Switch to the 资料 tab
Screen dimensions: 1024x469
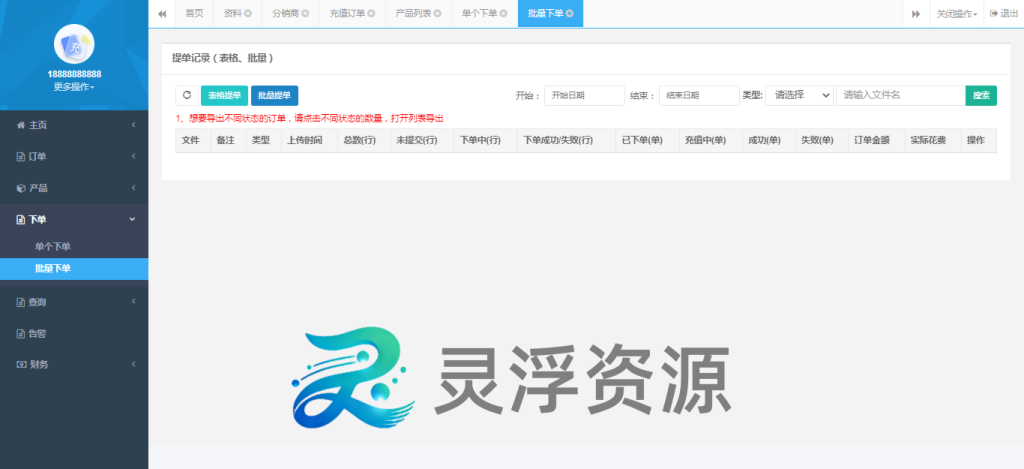pos(232,14)
